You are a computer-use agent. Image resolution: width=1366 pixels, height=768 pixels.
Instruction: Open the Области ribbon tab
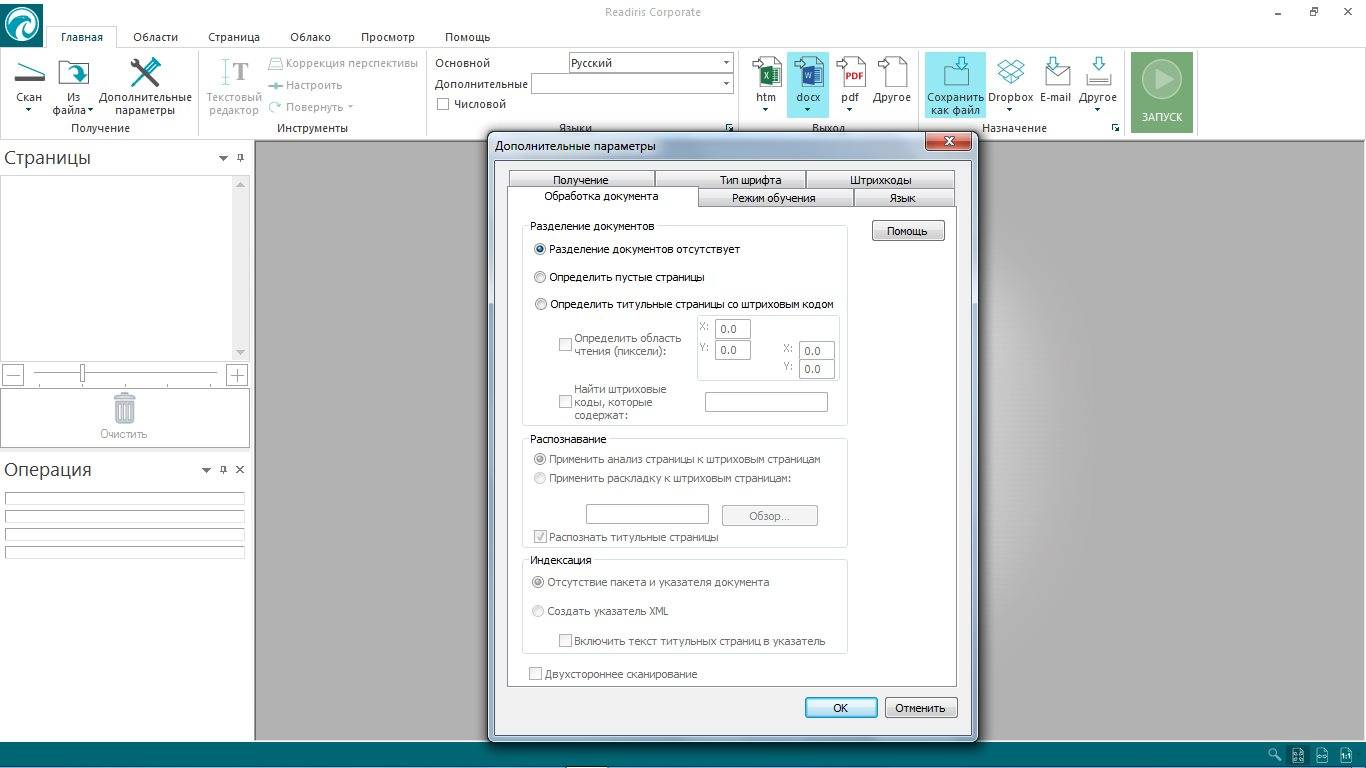coord(155,37)
